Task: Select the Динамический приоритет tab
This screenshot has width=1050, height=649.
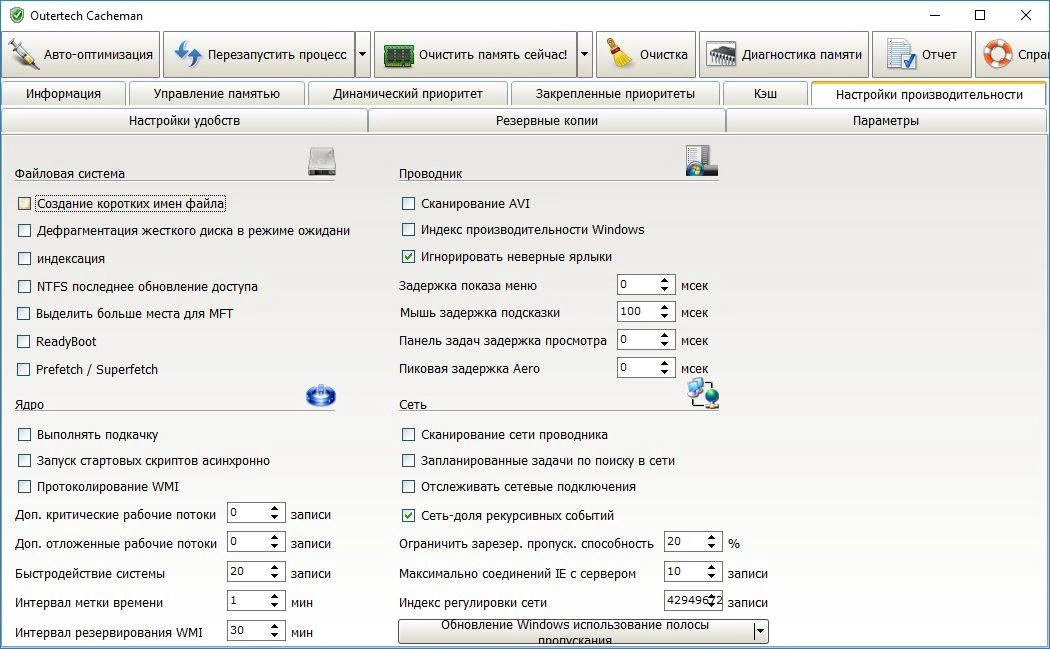Action: tap(408, 94)
